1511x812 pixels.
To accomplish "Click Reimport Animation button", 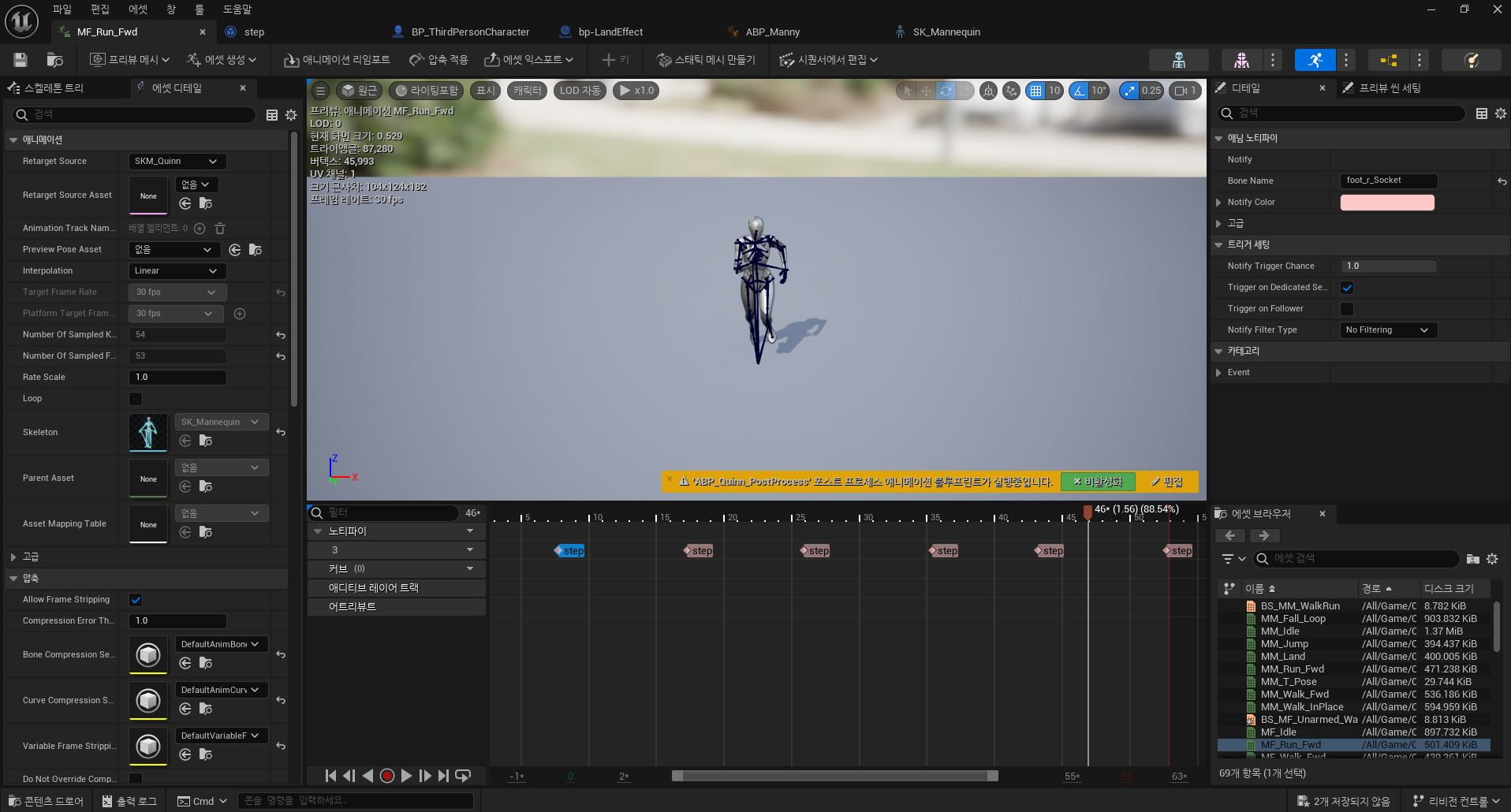I will [337, 60].
